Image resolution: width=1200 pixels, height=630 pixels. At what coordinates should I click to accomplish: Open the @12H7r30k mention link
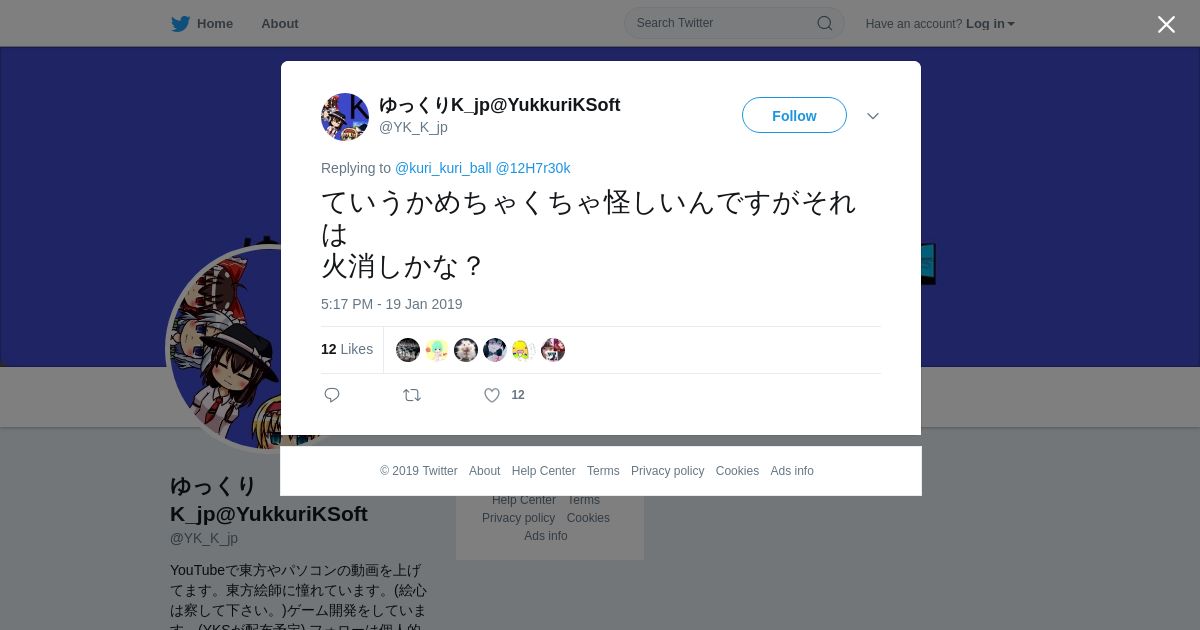coord(533,168)
